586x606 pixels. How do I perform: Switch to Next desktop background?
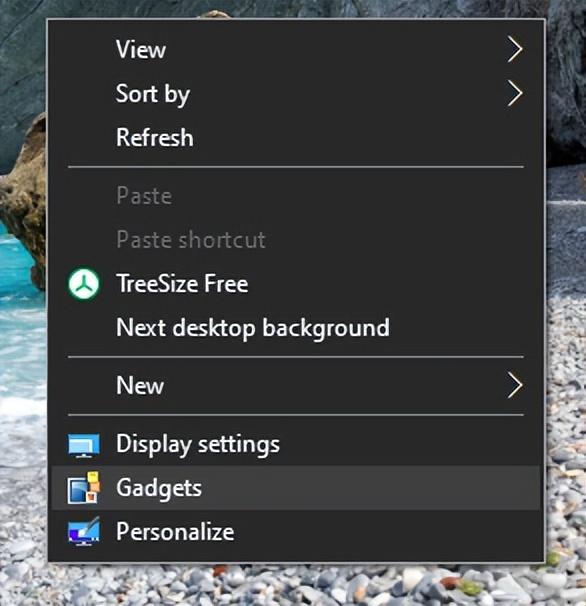tap(296, 328)
